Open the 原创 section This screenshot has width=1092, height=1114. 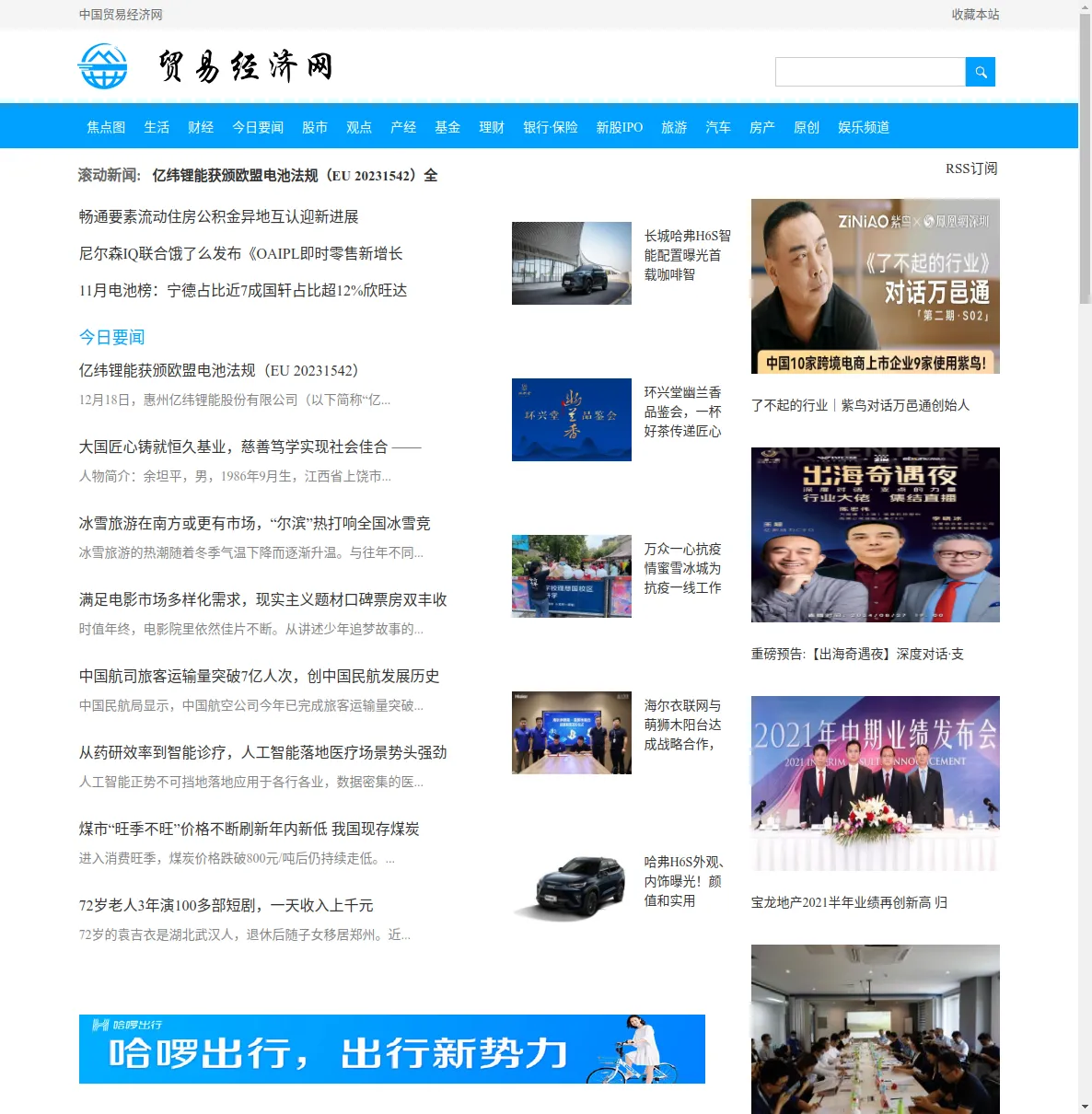click(x=807, y=127)
